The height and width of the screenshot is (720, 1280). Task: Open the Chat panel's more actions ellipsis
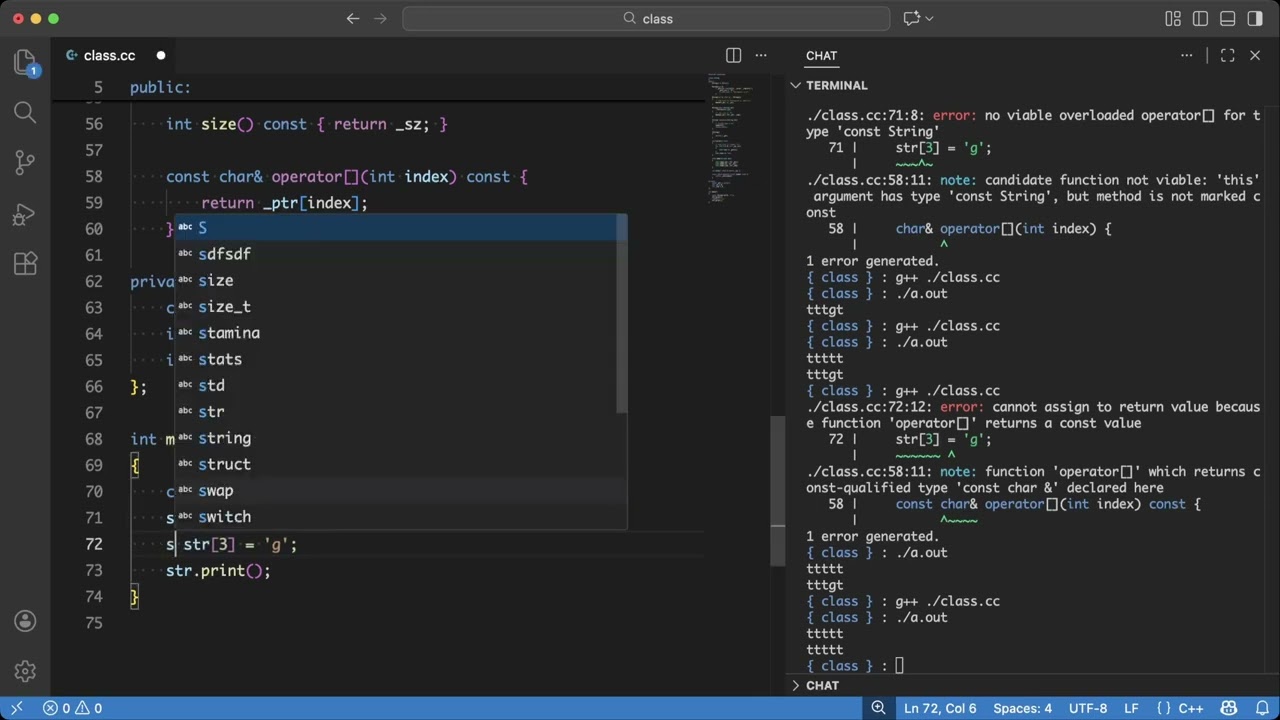click(x=1187, y=56)
